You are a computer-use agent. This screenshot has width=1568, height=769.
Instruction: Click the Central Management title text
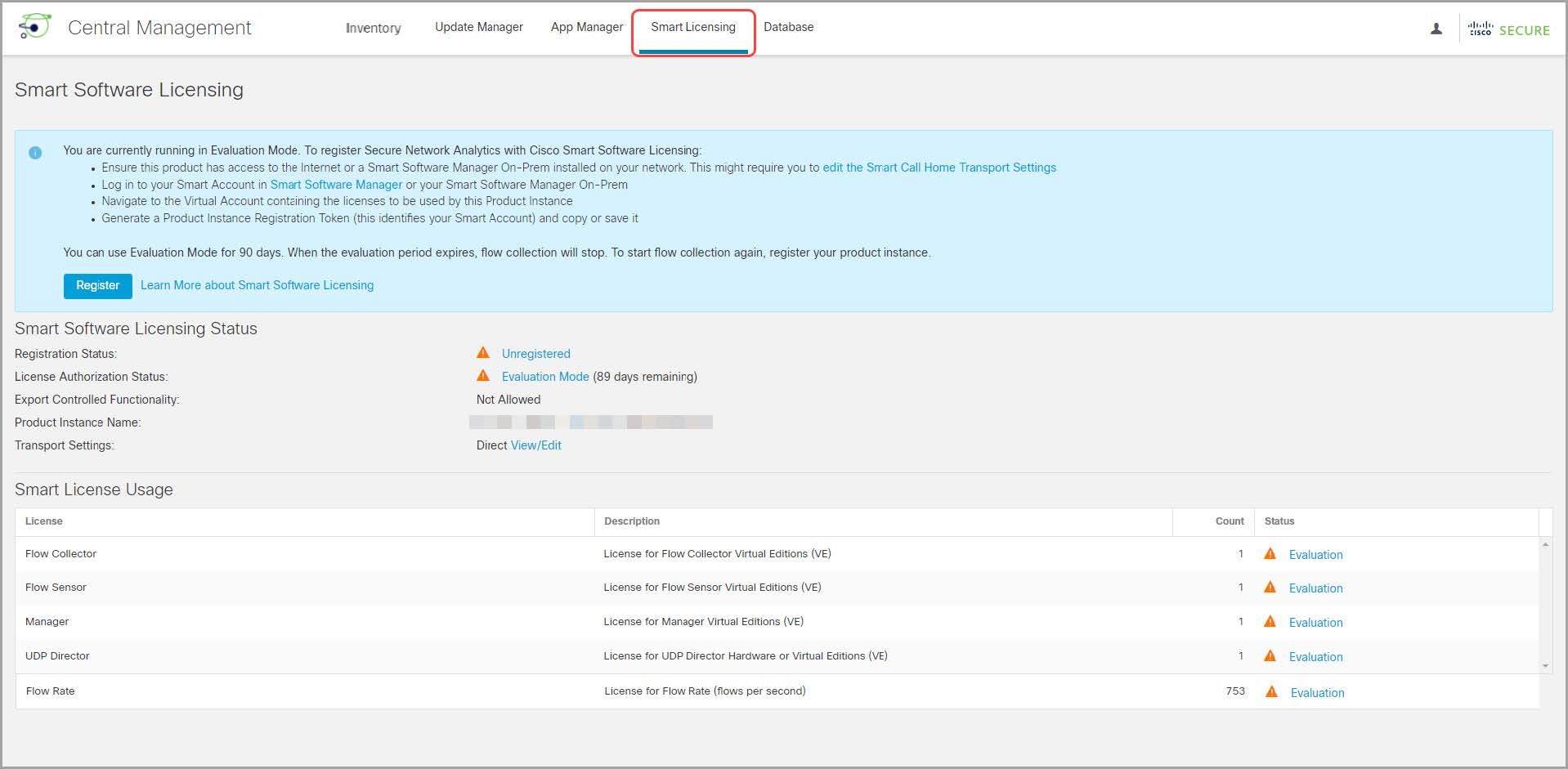click(159, 28)
